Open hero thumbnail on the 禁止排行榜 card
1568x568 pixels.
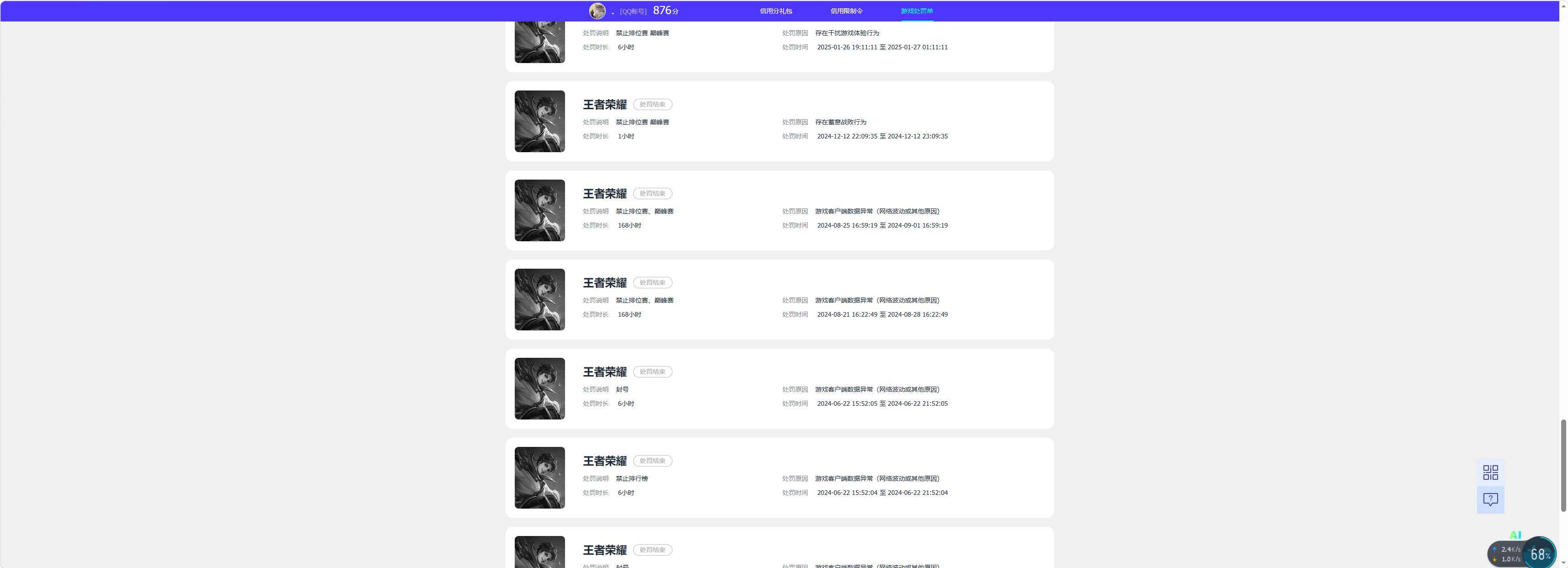pyautogui.click(x=539, y=478)
